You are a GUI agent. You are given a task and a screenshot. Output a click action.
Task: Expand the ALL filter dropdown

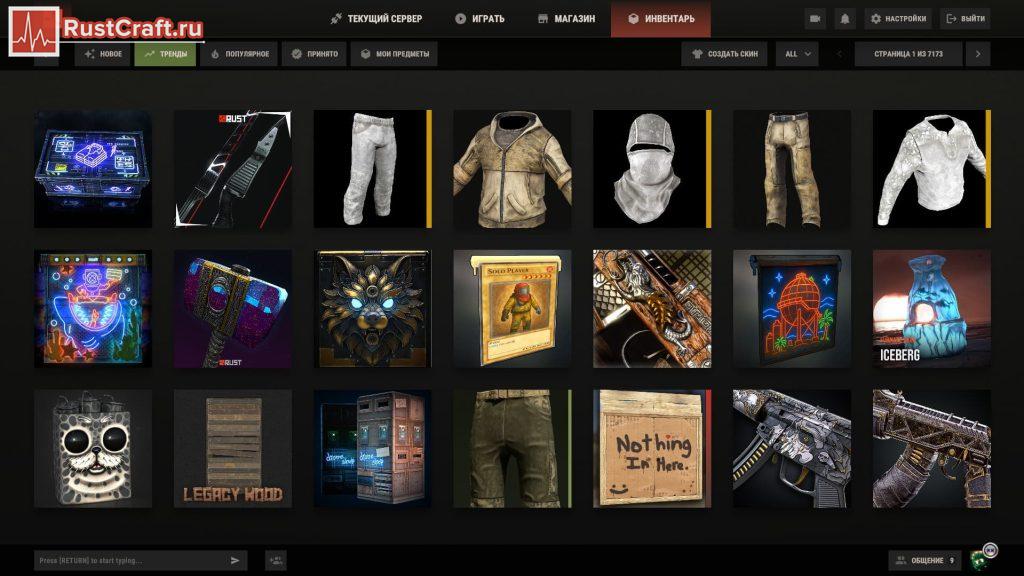[797, 54]
